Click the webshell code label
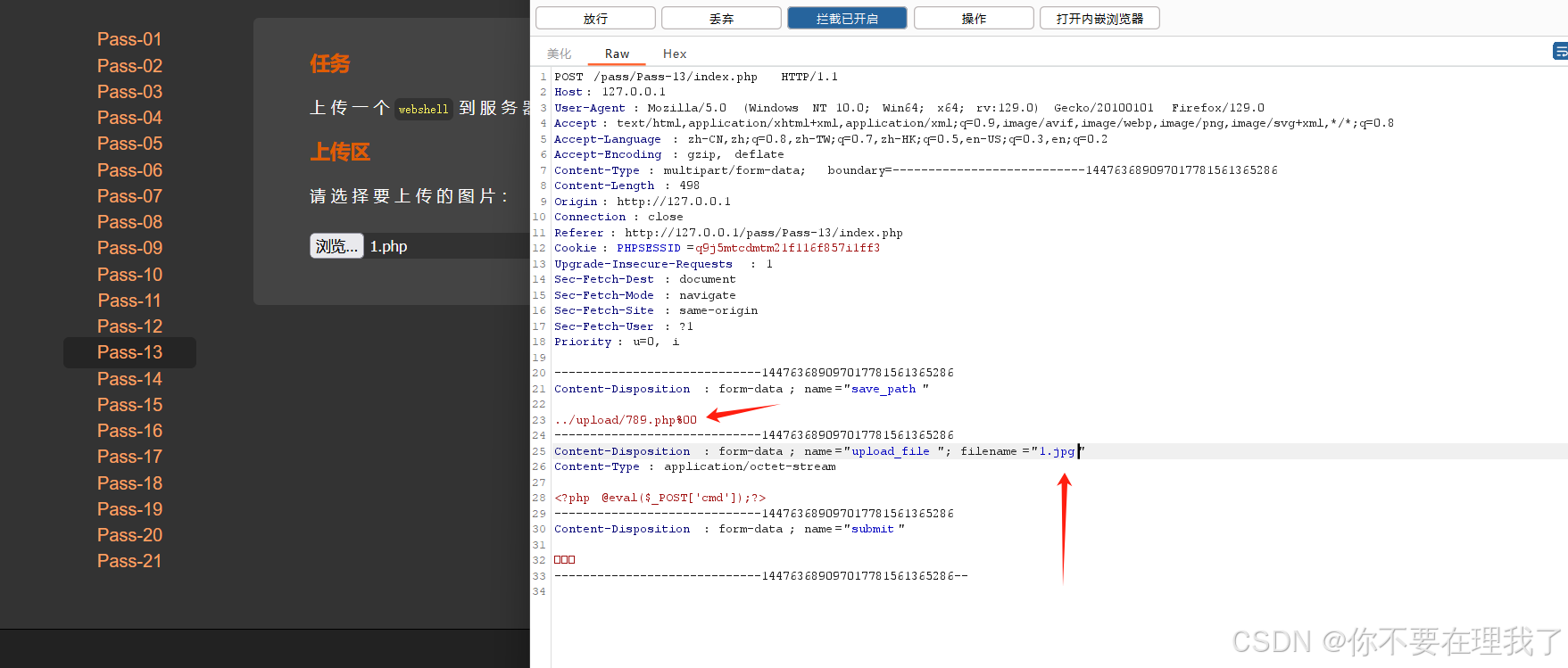The height and width of the screenshot is (668, 1568). [x=424, y=109]
